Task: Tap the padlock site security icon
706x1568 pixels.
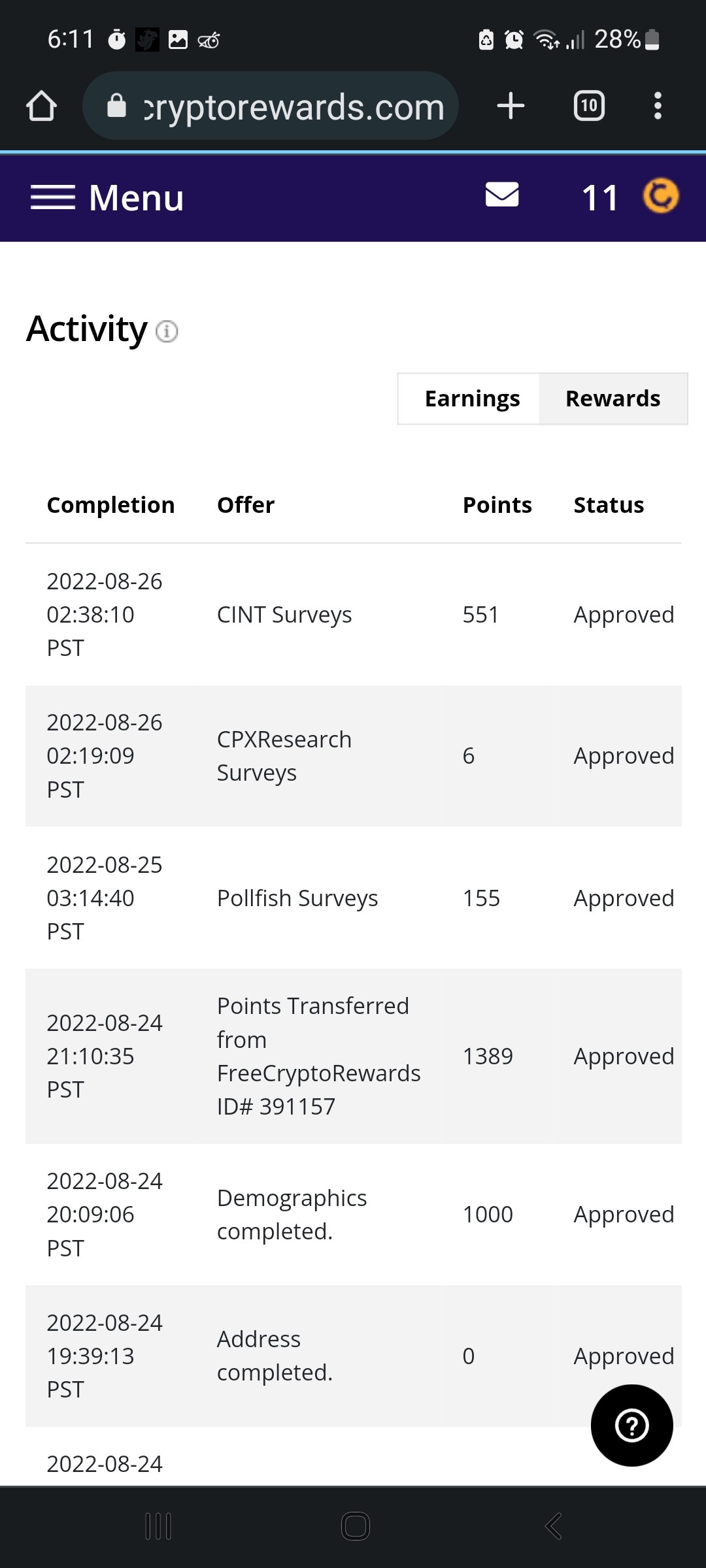Action: [116, 105]
